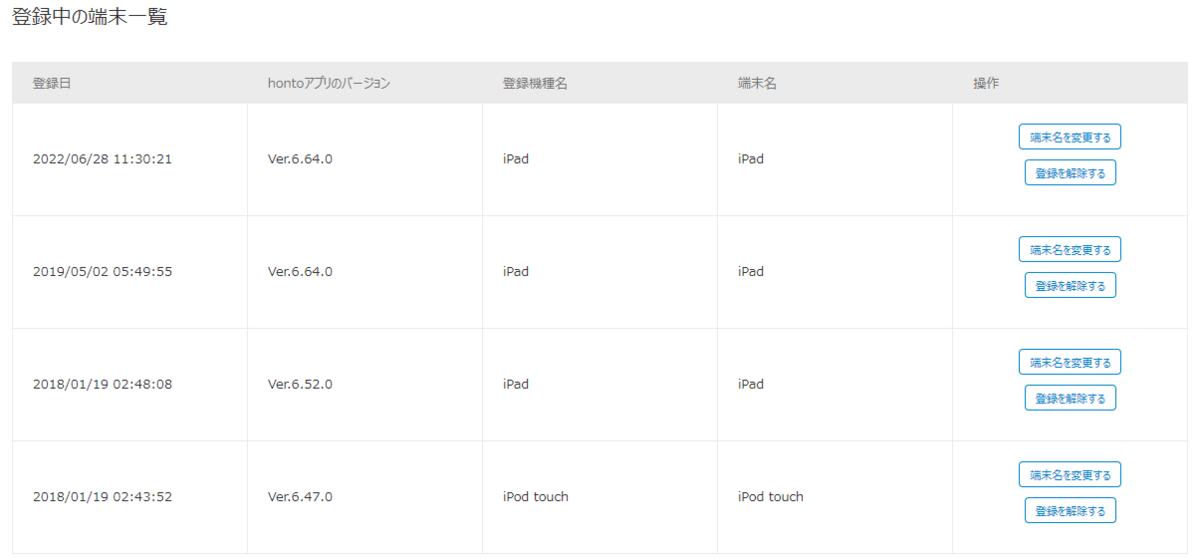1200x560 pixels.
Task: Click 登録機種名 iPad in 2022/06/28 row
Action: click(x=516, y=159)
